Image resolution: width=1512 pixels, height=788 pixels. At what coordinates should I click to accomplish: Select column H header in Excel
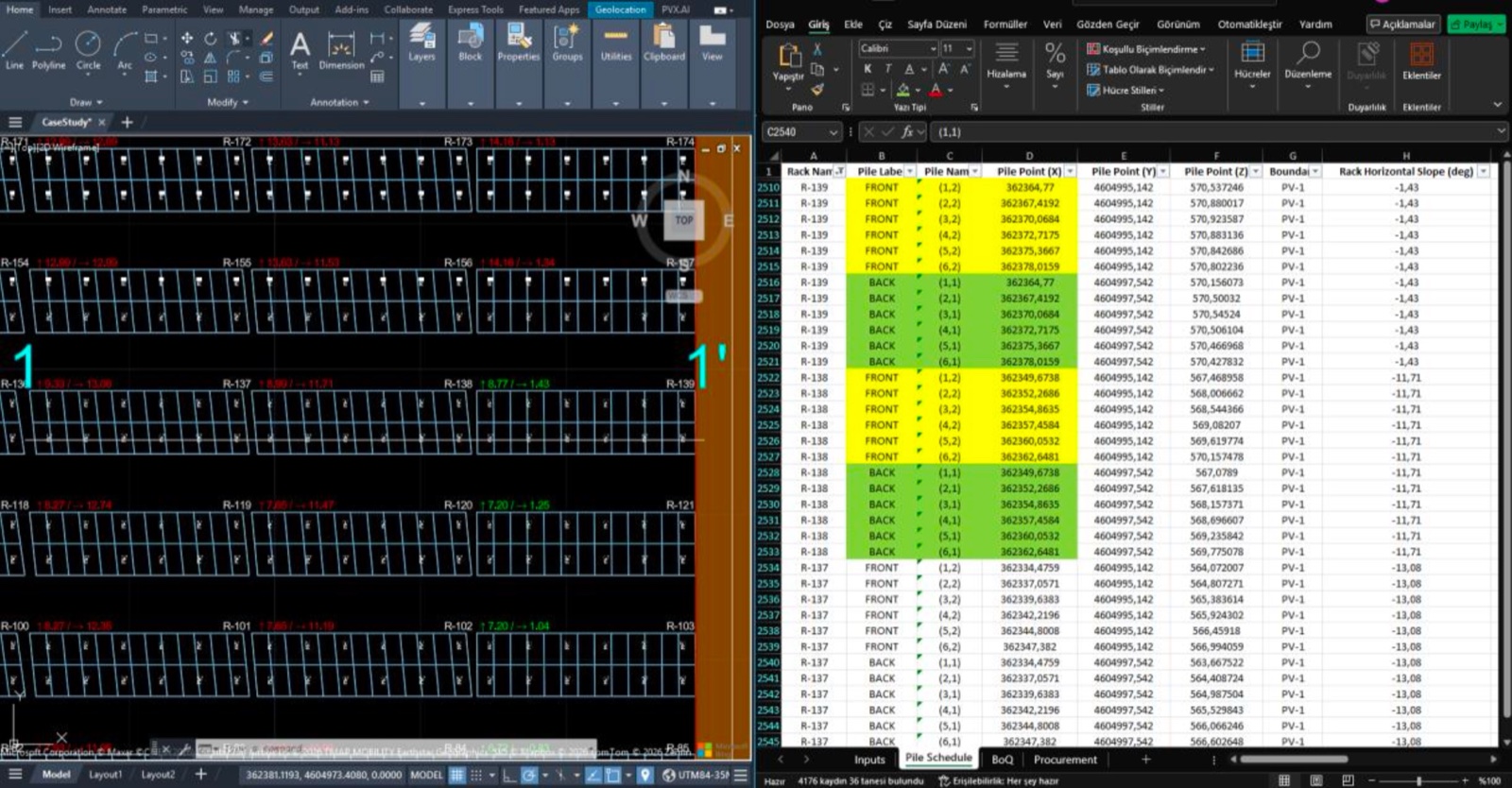(1405, 156)
